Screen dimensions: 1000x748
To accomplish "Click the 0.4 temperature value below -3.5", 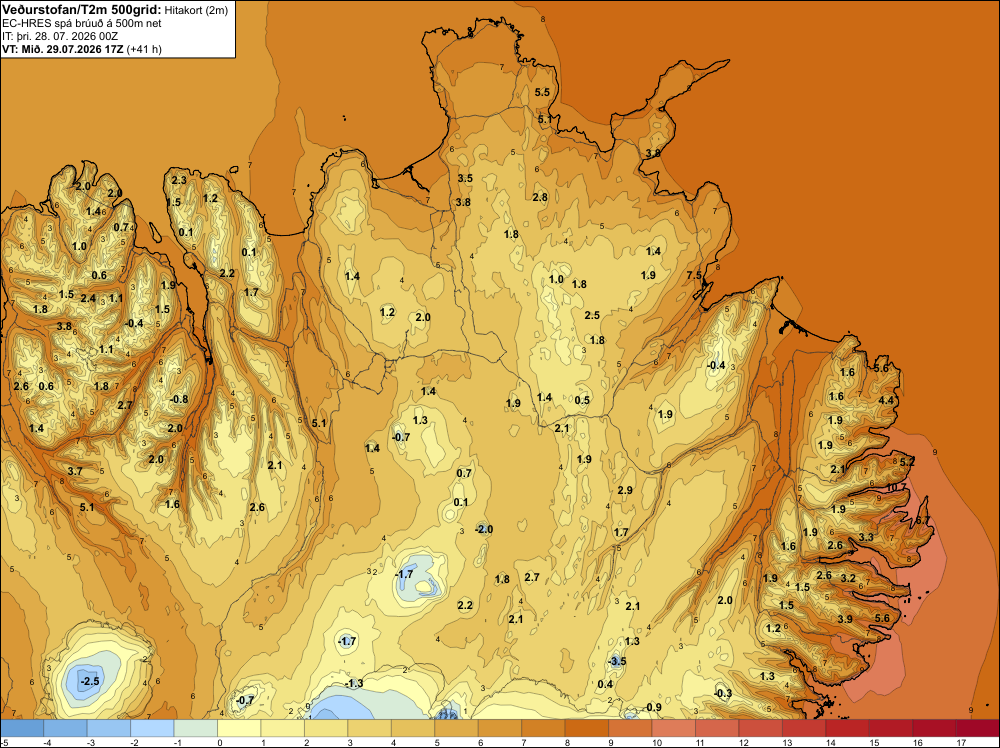I will (x=605, y=684).
